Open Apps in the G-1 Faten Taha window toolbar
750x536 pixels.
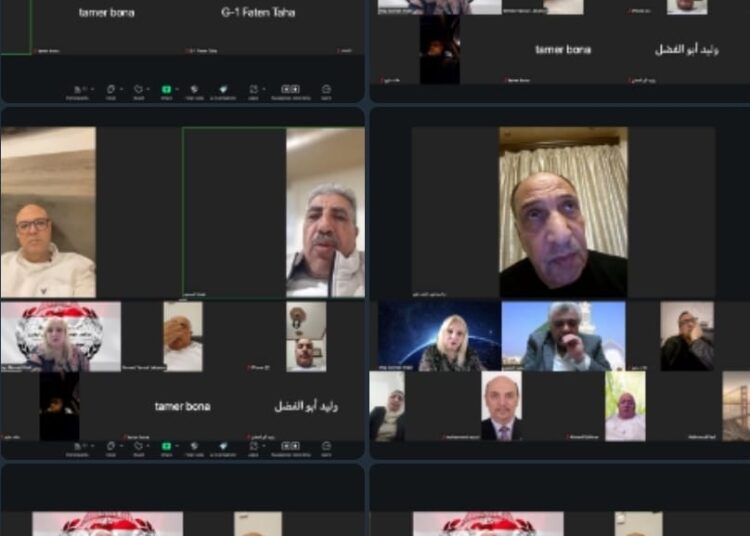coord(253,92)
